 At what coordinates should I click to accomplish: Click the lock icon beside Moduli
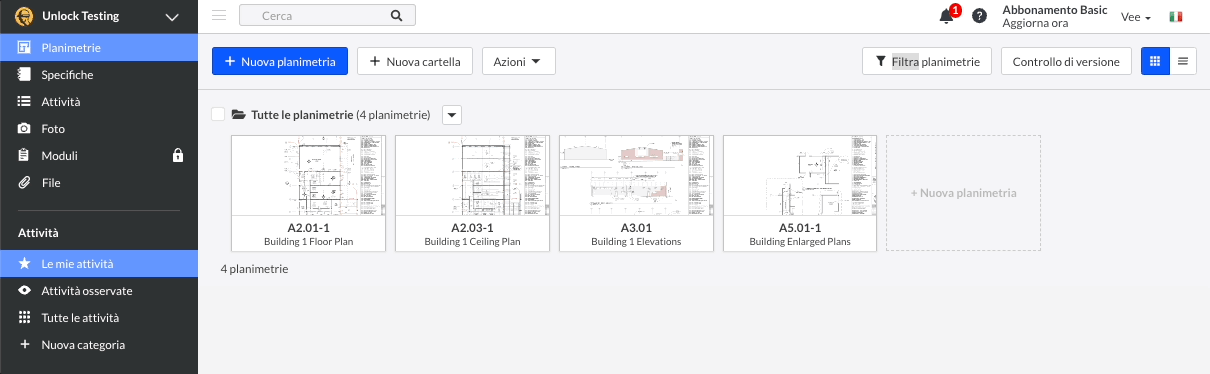(x=178, y=156)
